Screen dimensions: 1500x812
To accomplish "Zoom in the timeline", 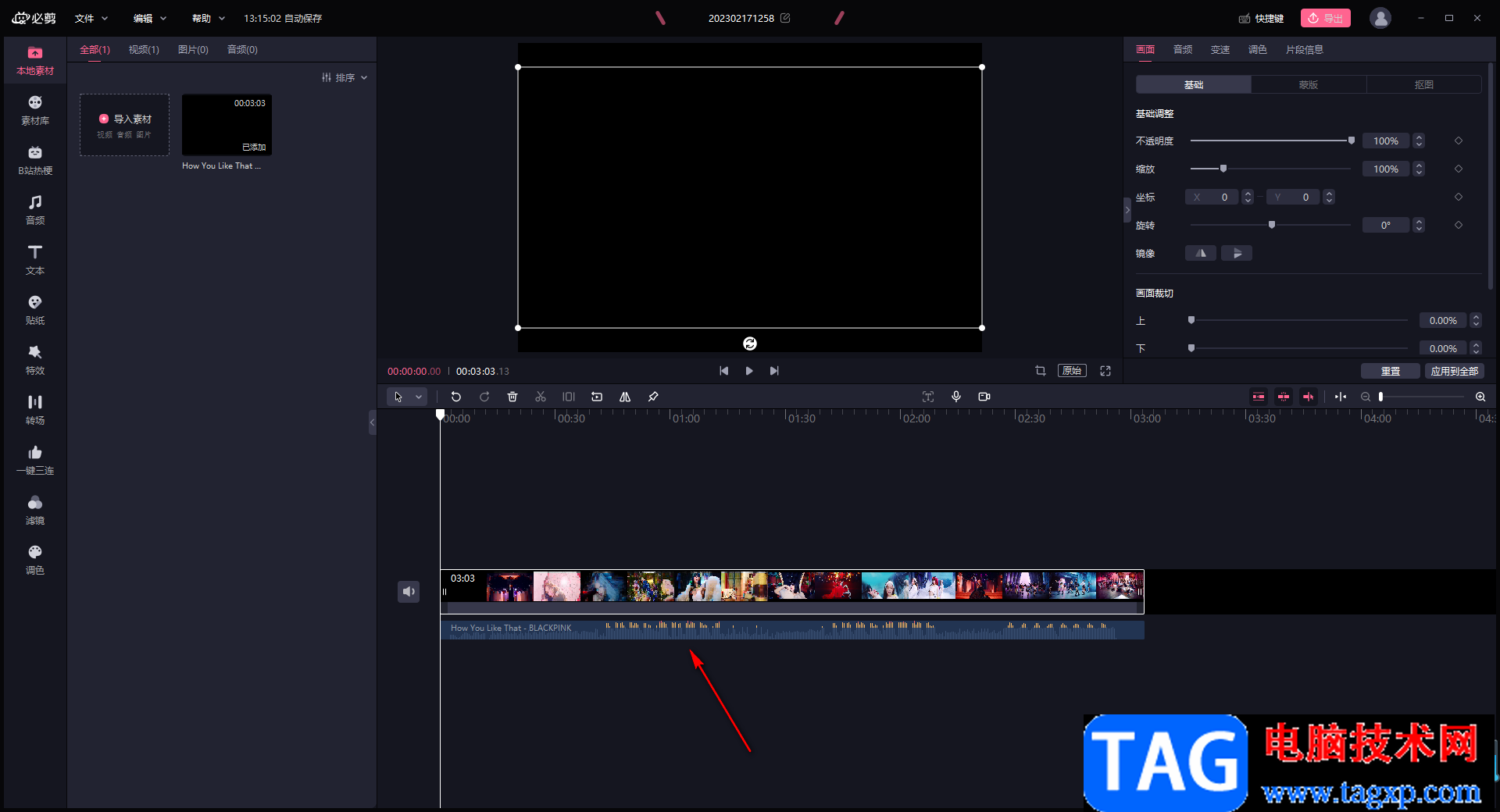I will [x=1480, y=397].
